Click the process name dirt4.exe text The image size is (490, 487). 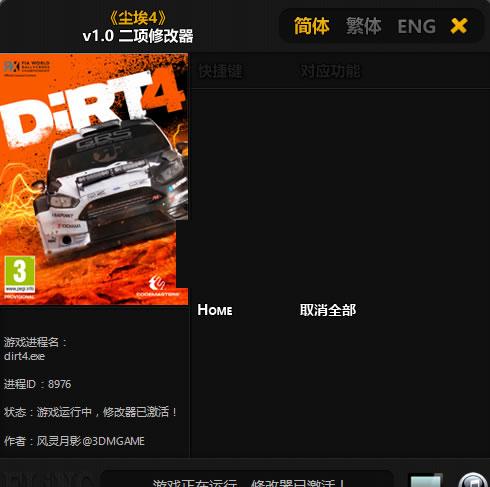24,356
